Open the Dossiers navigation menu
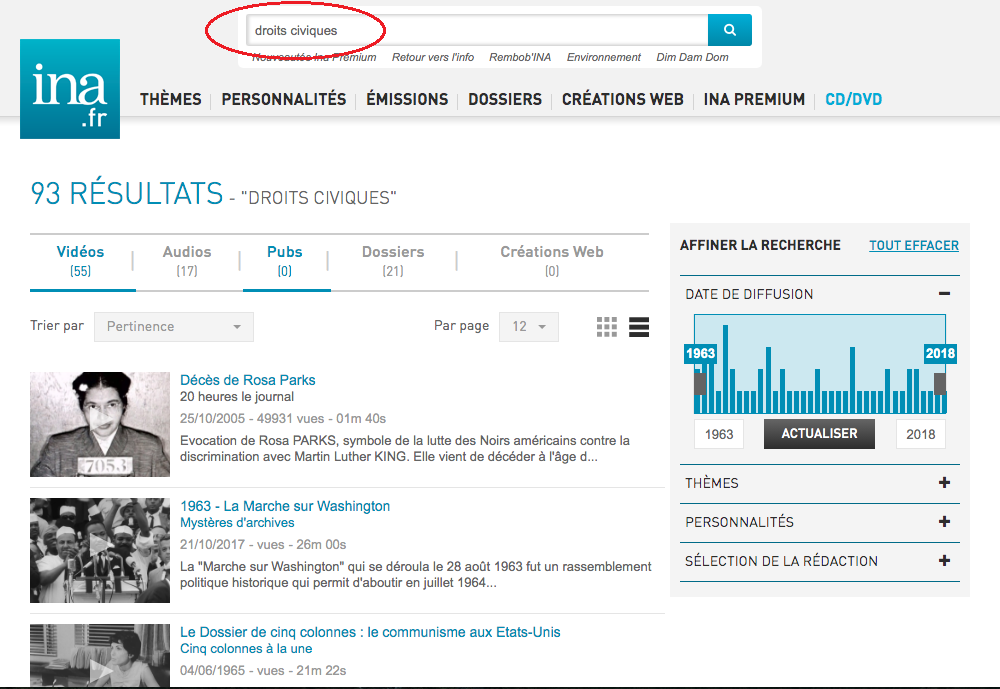 click(x=505, y=100)
